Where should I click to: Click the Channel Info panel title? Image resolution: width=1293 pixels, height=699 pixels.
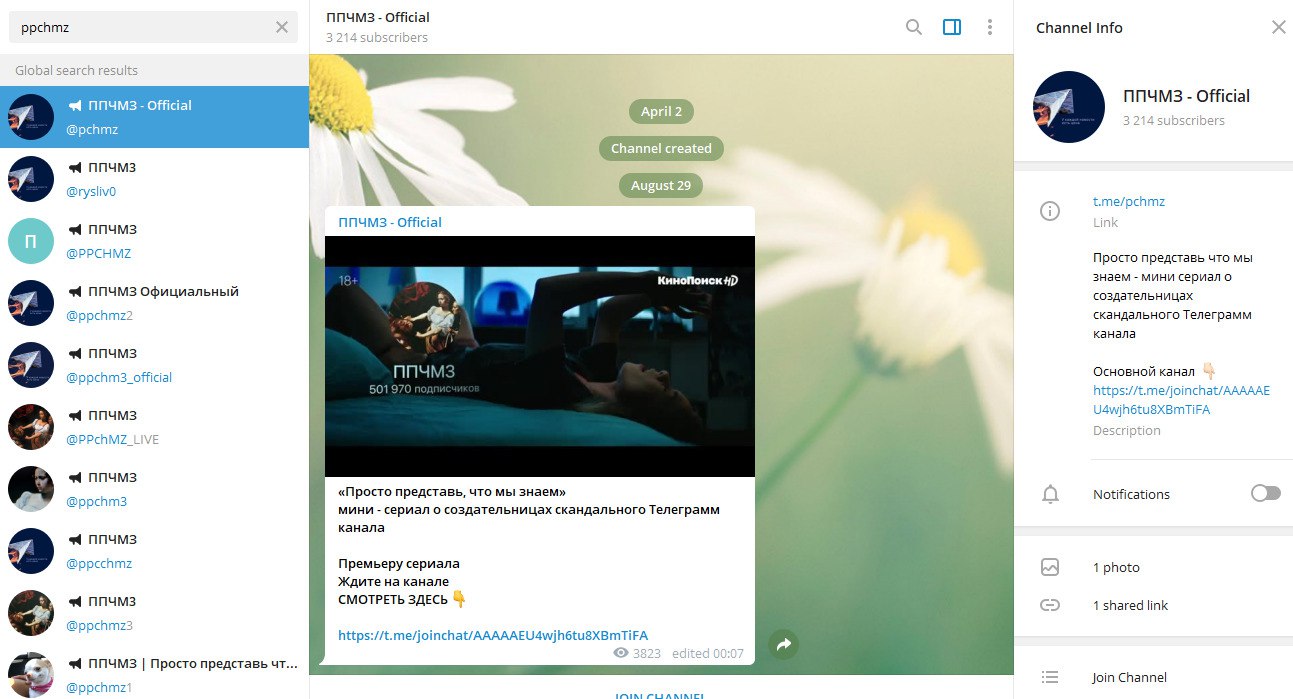(1079, 28)
